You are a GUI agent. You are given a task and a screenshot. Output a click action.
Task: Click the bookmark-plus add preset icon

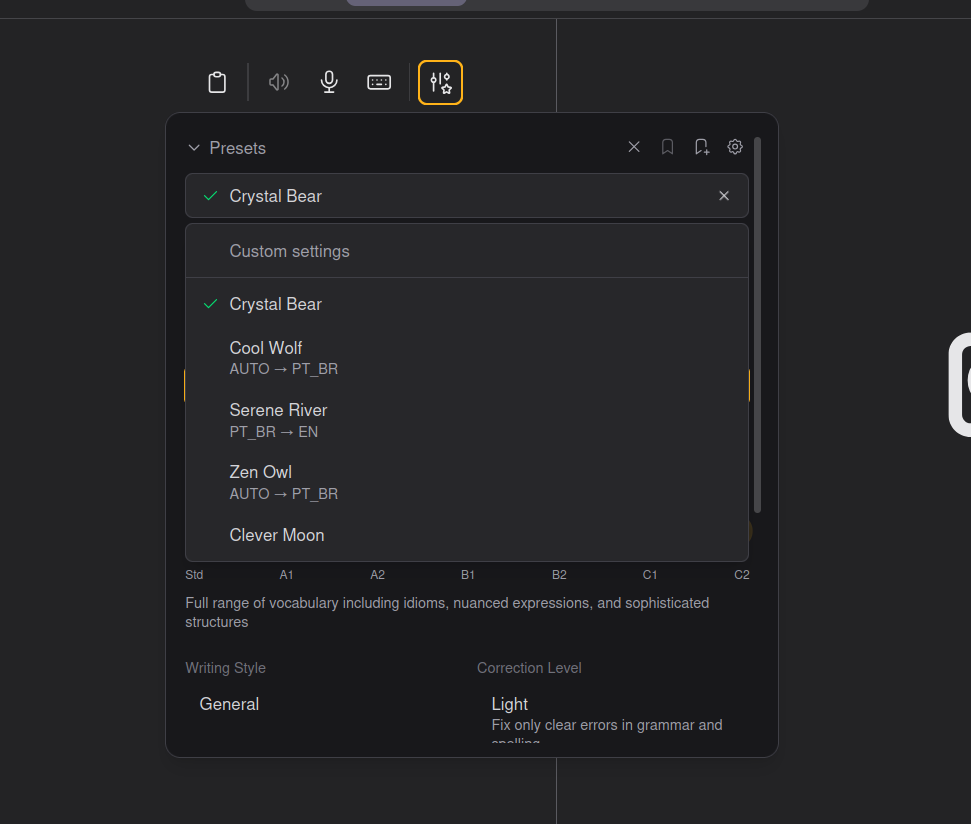point(702,147)
